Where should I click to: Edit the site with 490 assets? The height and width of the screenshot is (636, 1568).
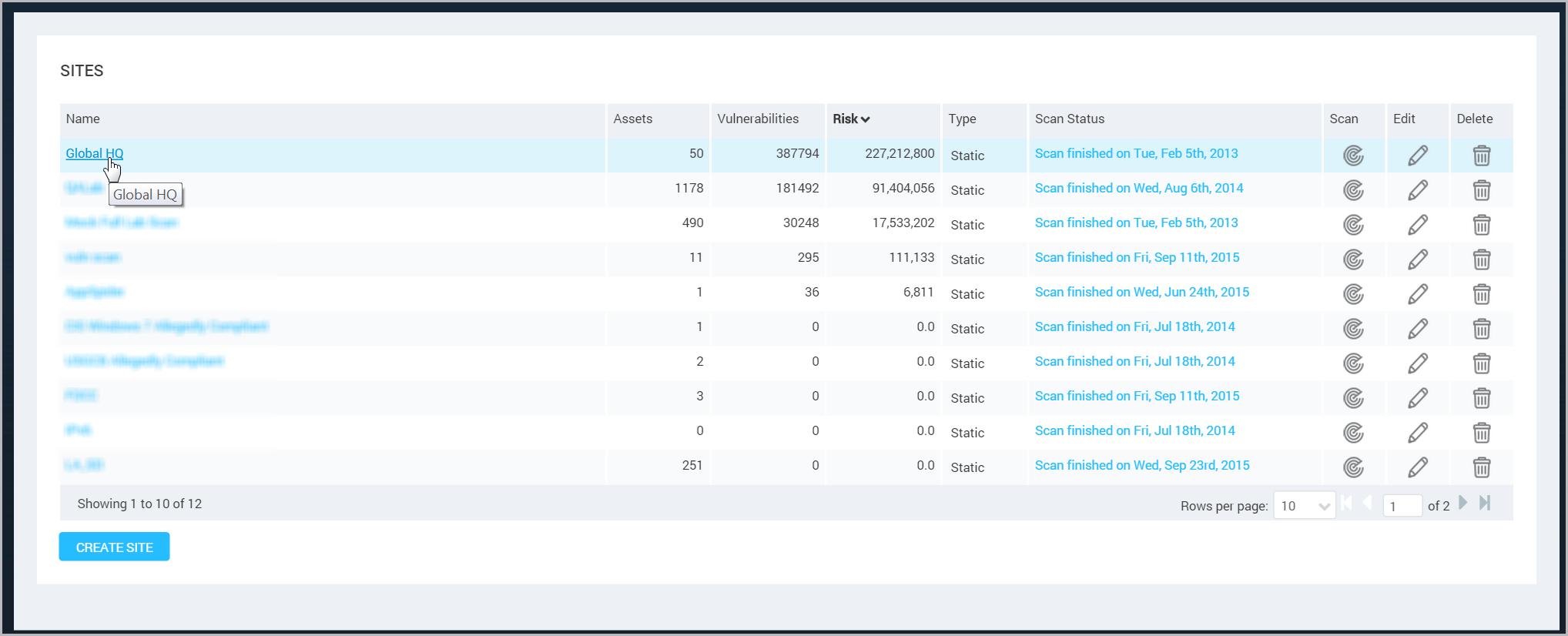point(1417,225)
